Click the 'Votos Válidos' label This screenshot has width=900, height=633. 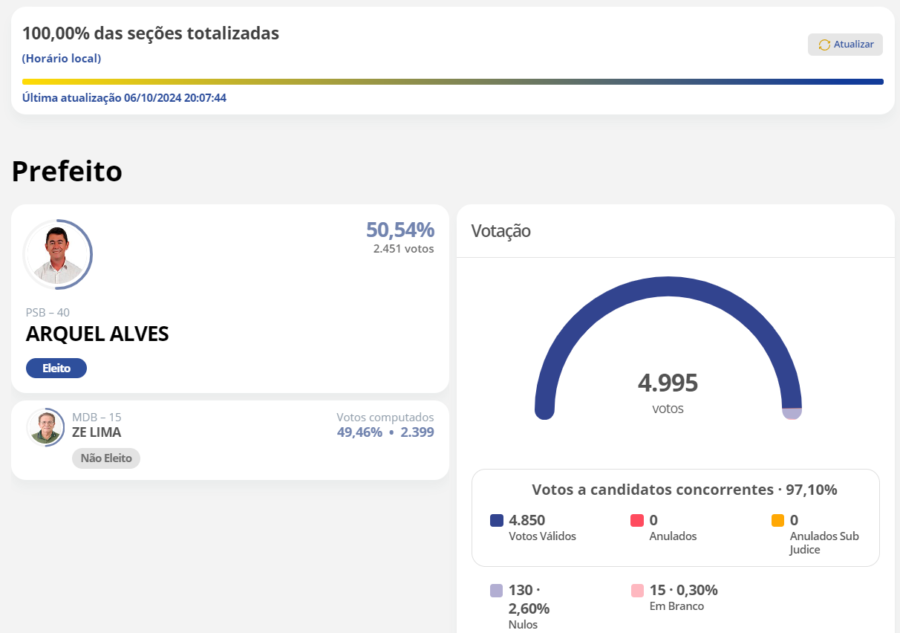pos(542,536)
